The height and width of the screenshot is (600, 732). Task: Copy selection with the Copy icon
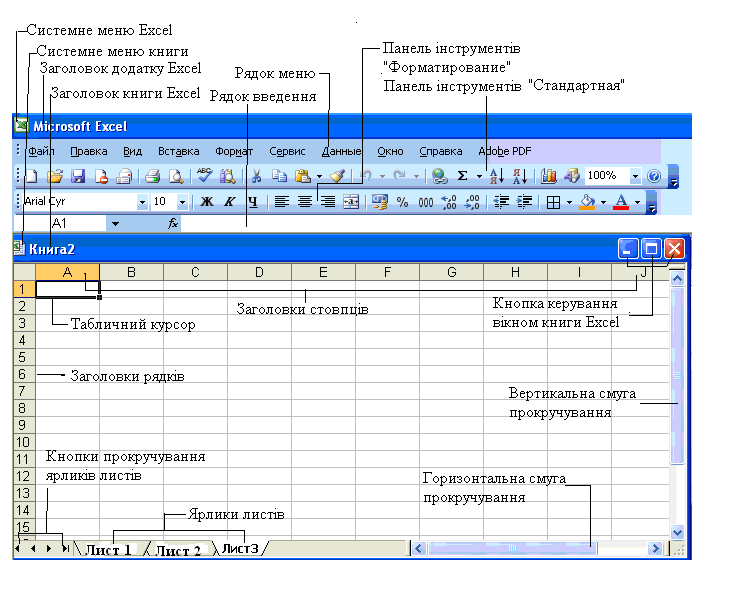click(x=279, y=176)
